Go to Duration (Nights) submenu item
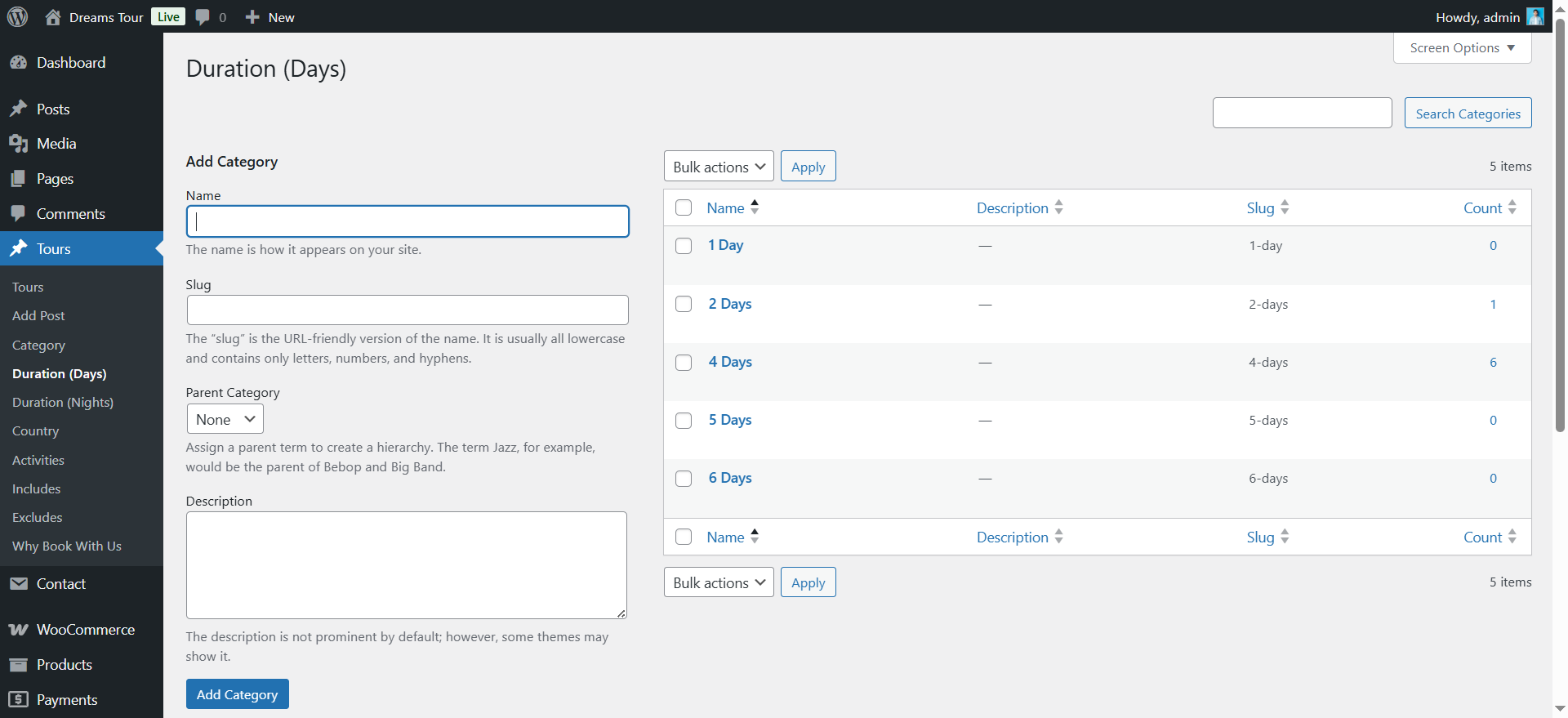 pyautogui.click(x=63, y=403)
